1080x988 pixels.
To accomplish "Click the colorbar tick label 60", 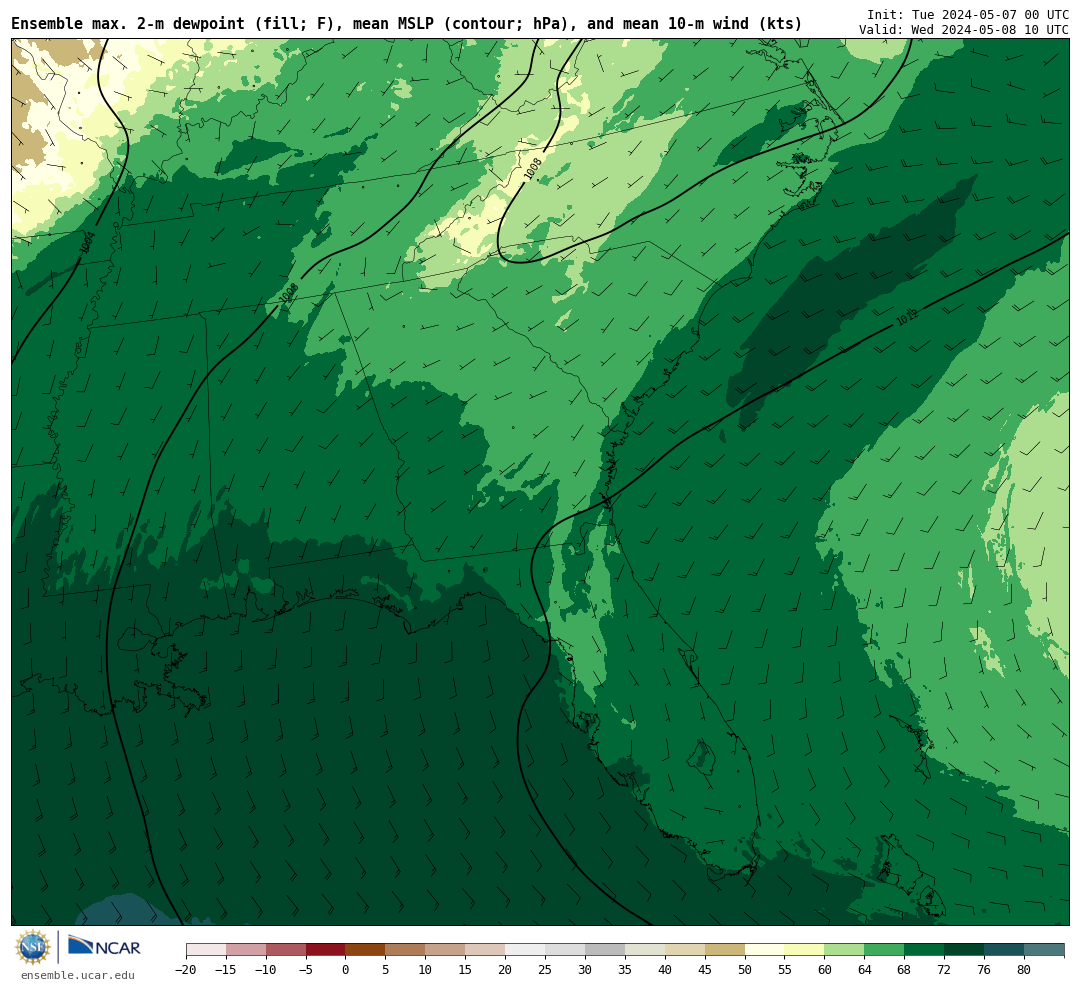I will click(825, 969).
